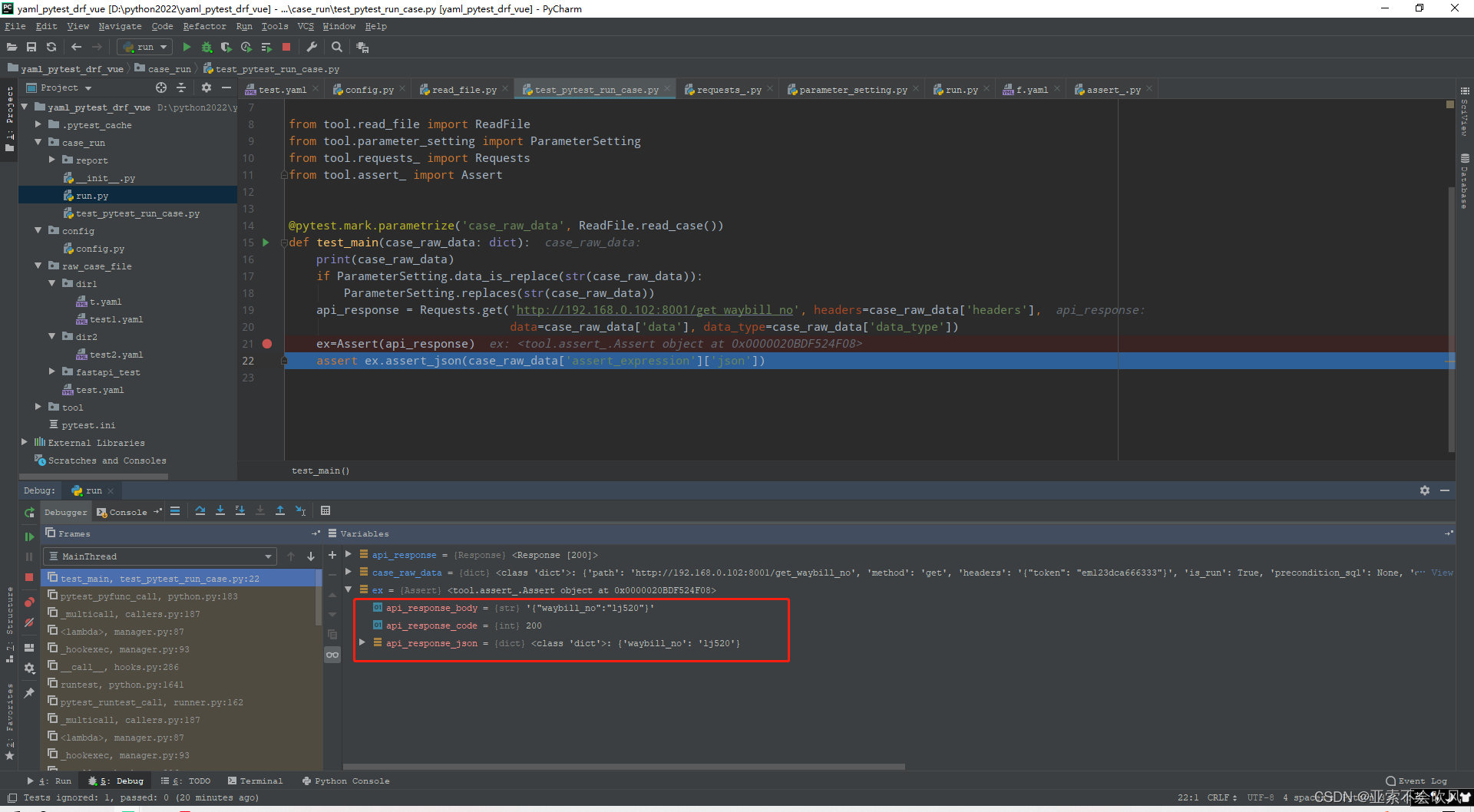This screenshot has height=812, width=1474.
Task: Click the red Stop icon in debug sidebar
Action: (29, 577)
